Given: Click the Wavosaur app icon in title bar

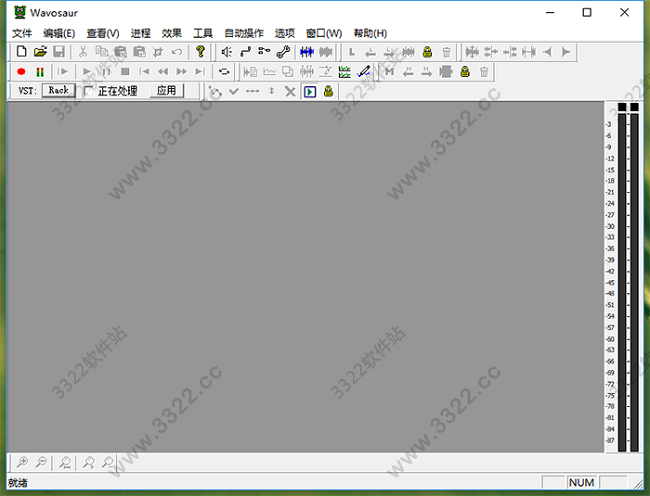Looking at the screenshot, I should point(19,12).
